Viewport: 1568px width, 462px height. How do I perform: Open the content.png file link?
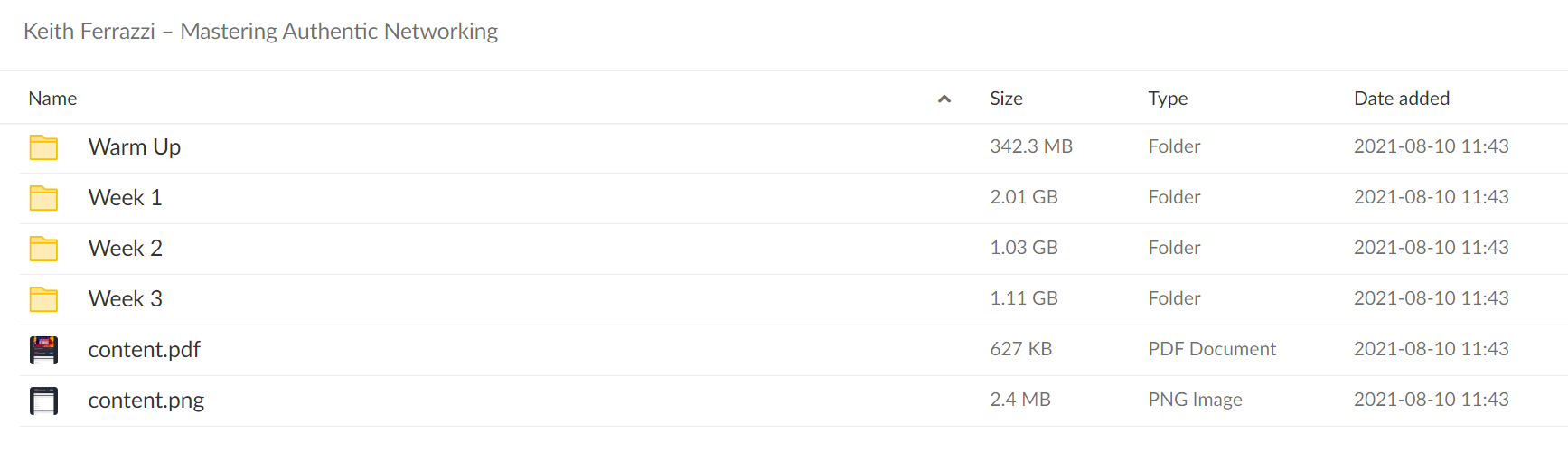click(146, 400)
